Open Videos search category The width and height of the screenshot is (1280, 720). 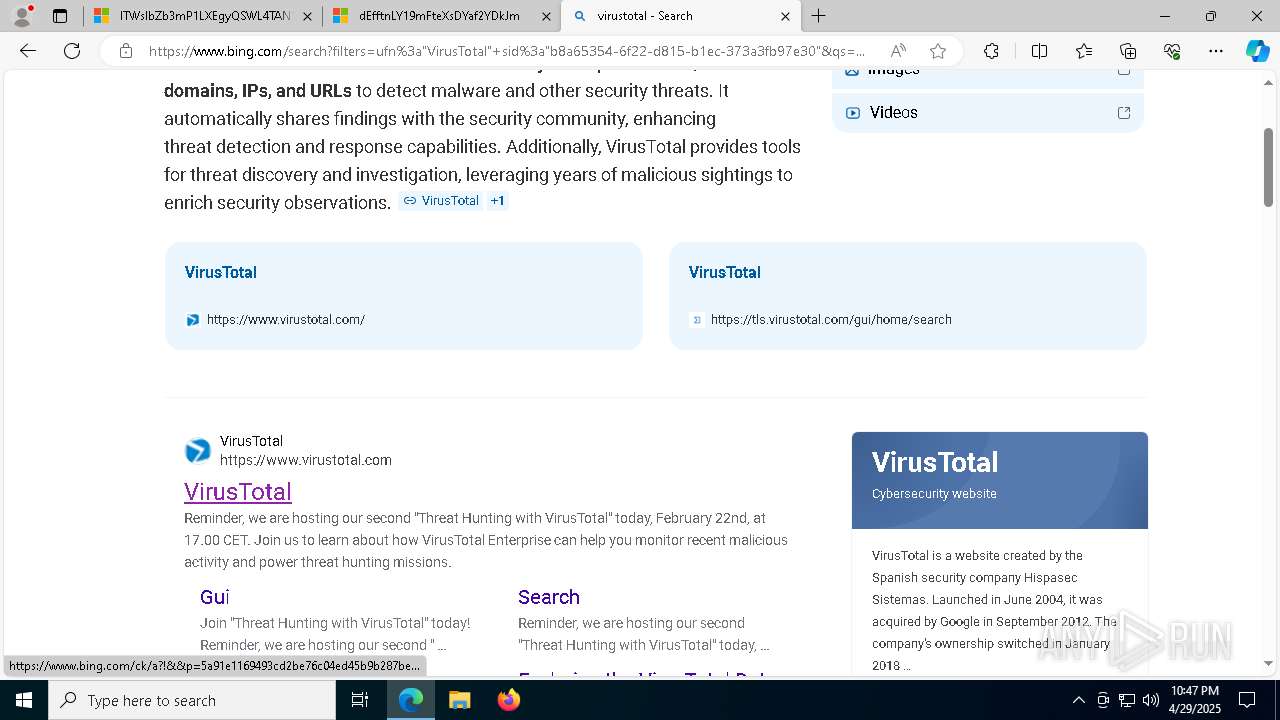(893, 113)
